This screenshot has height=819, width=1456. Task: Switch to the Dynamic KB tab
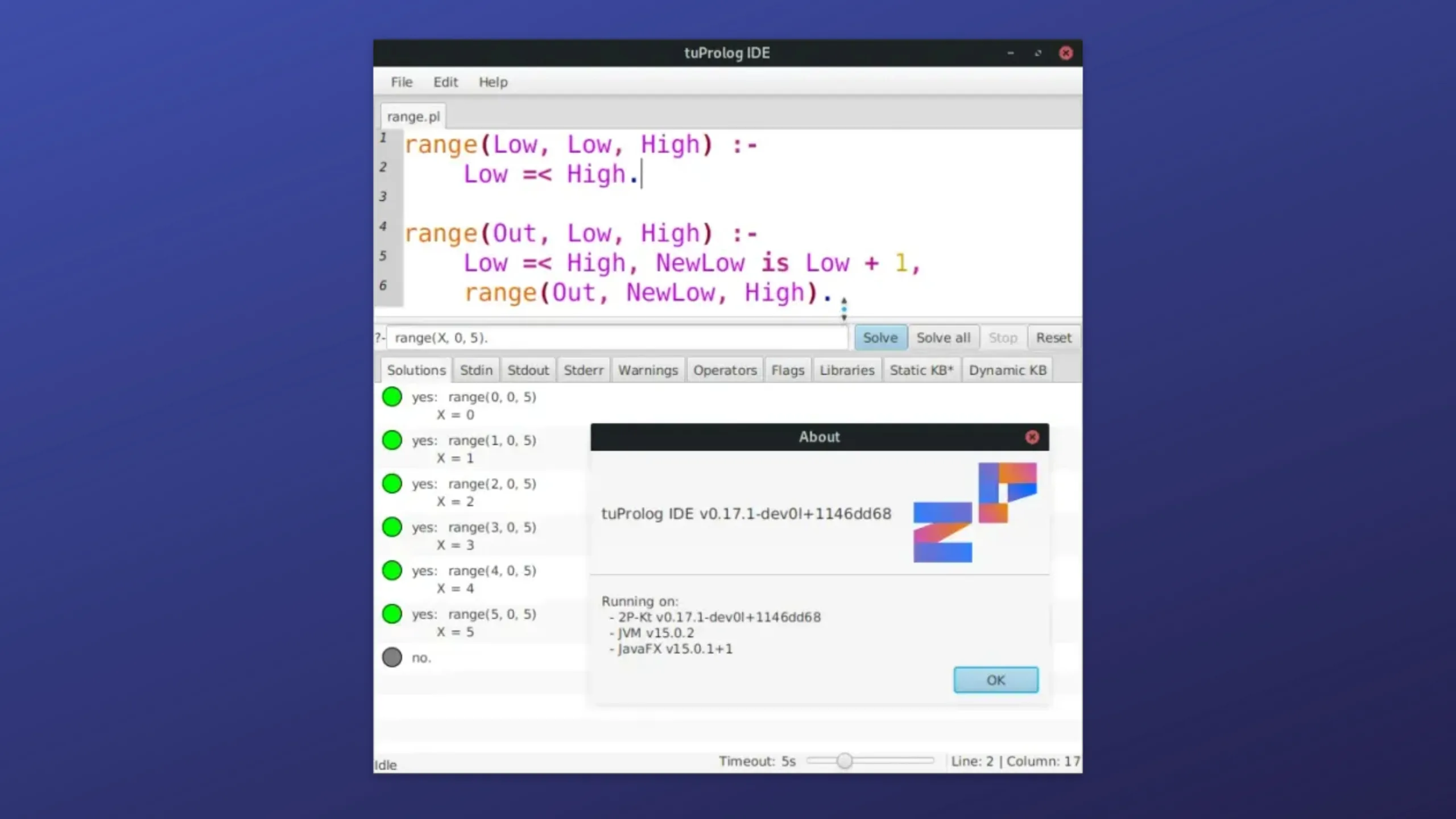click(1007, 370)
